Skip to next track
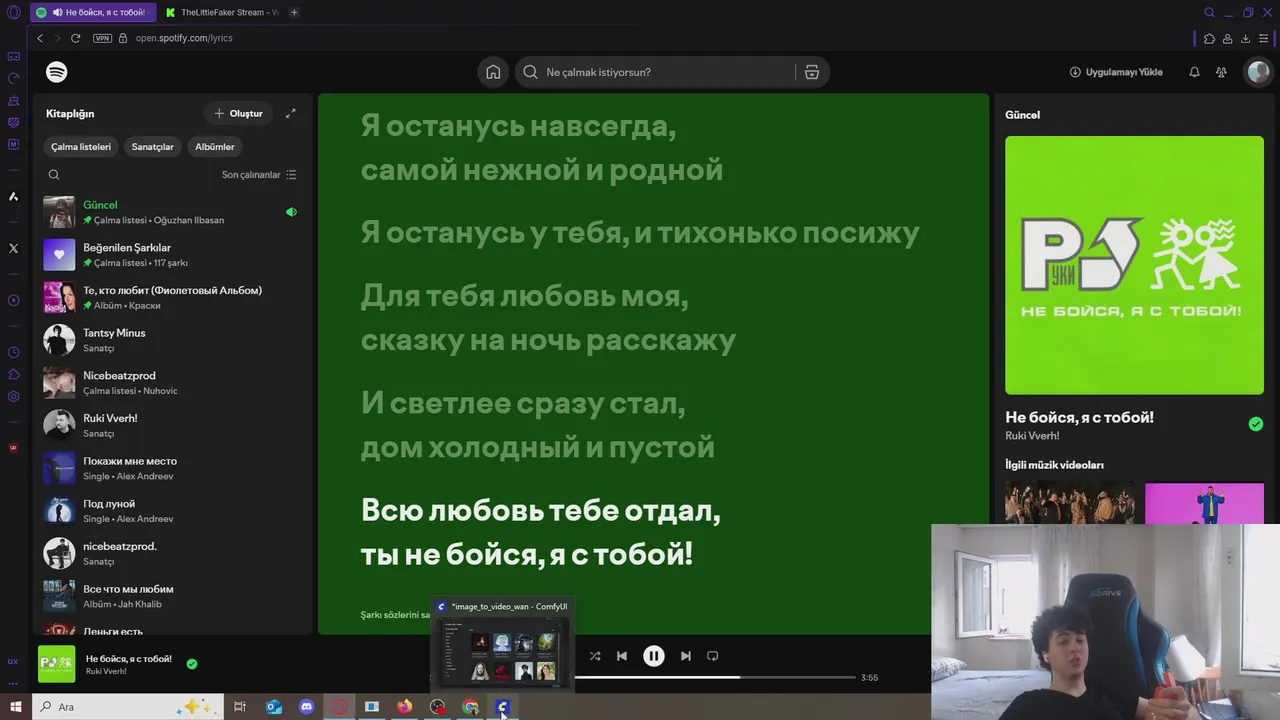Image resolution: width=1280 pixels, height=720 pixels. pyautogui.click(x=685, y=656)
